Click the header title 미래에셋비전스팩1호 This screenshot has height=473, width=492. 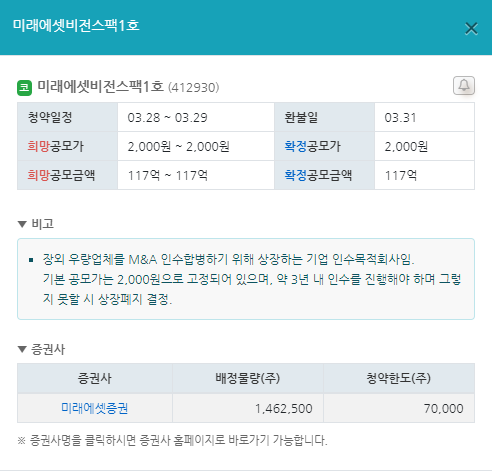click(76, 25)
